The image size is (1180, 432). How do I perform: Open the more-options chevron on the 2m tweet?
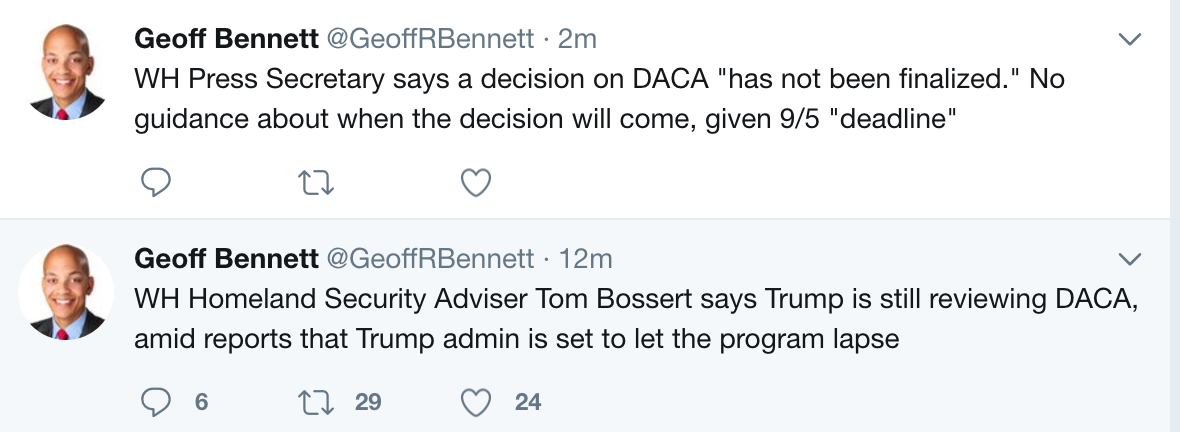click(x=1129, y=39)
